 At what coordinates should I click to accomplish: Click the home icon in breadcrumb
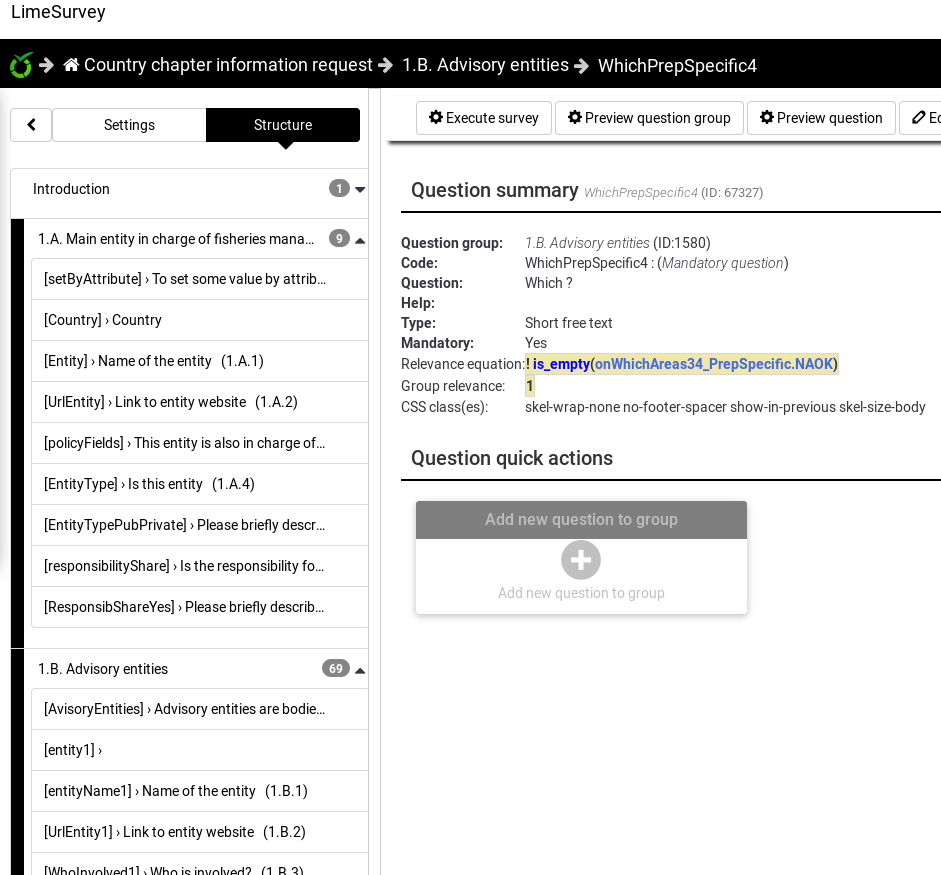point(71,65)
